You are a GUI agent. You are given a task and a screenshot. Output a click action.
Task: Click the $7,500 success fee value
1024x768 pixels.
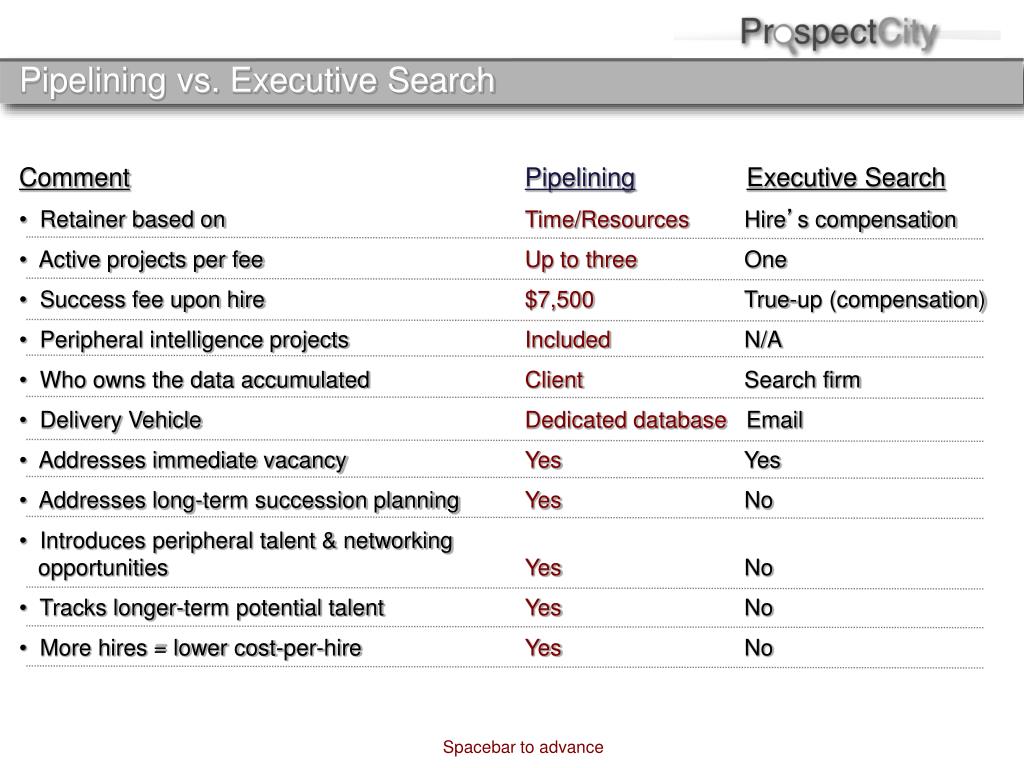[560, 300]
